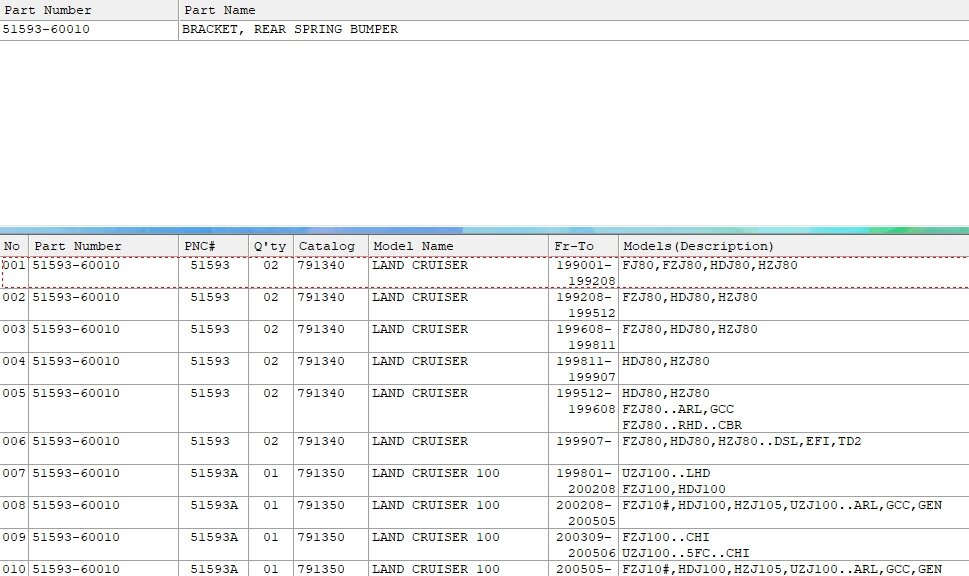Click date 200309- in row 009
Screen dimensions: 969x576
coord(583,538)
